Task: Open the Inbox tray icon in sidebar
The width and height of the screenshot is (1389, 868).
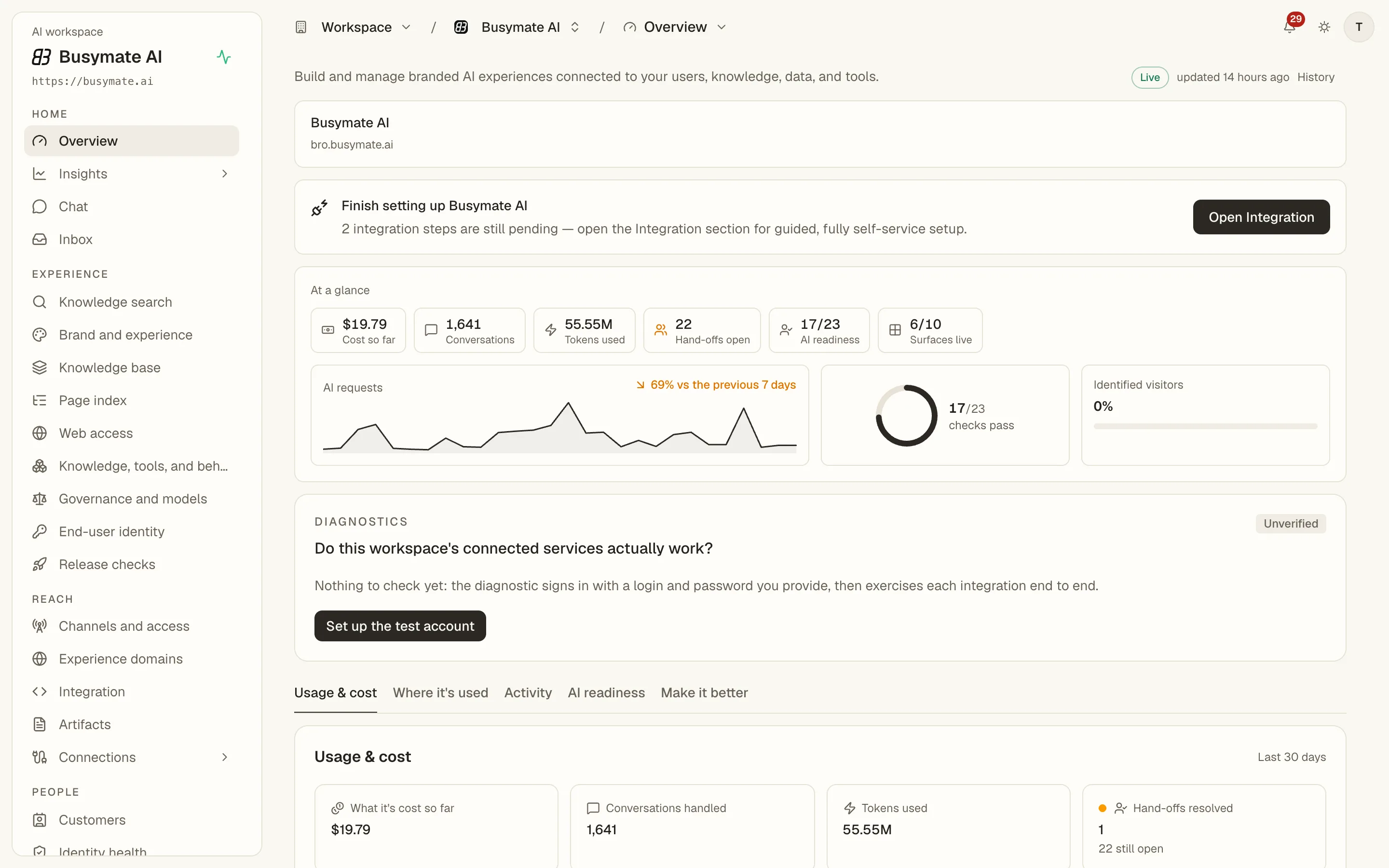Action: point(40,239)
